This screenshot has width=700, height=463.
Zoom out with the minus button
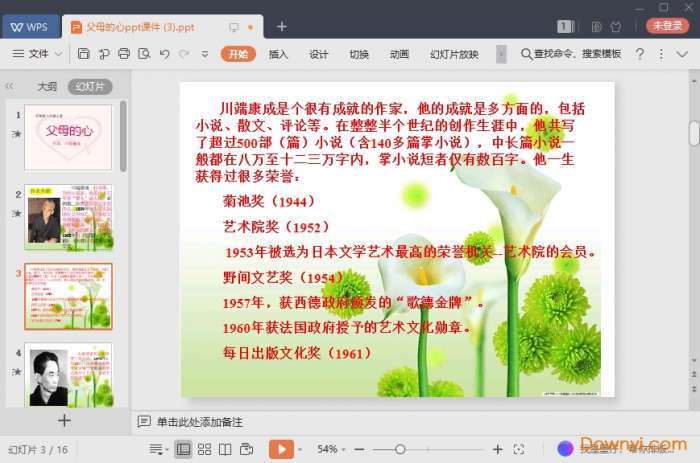pyautogui.click(x=359, y=449)
